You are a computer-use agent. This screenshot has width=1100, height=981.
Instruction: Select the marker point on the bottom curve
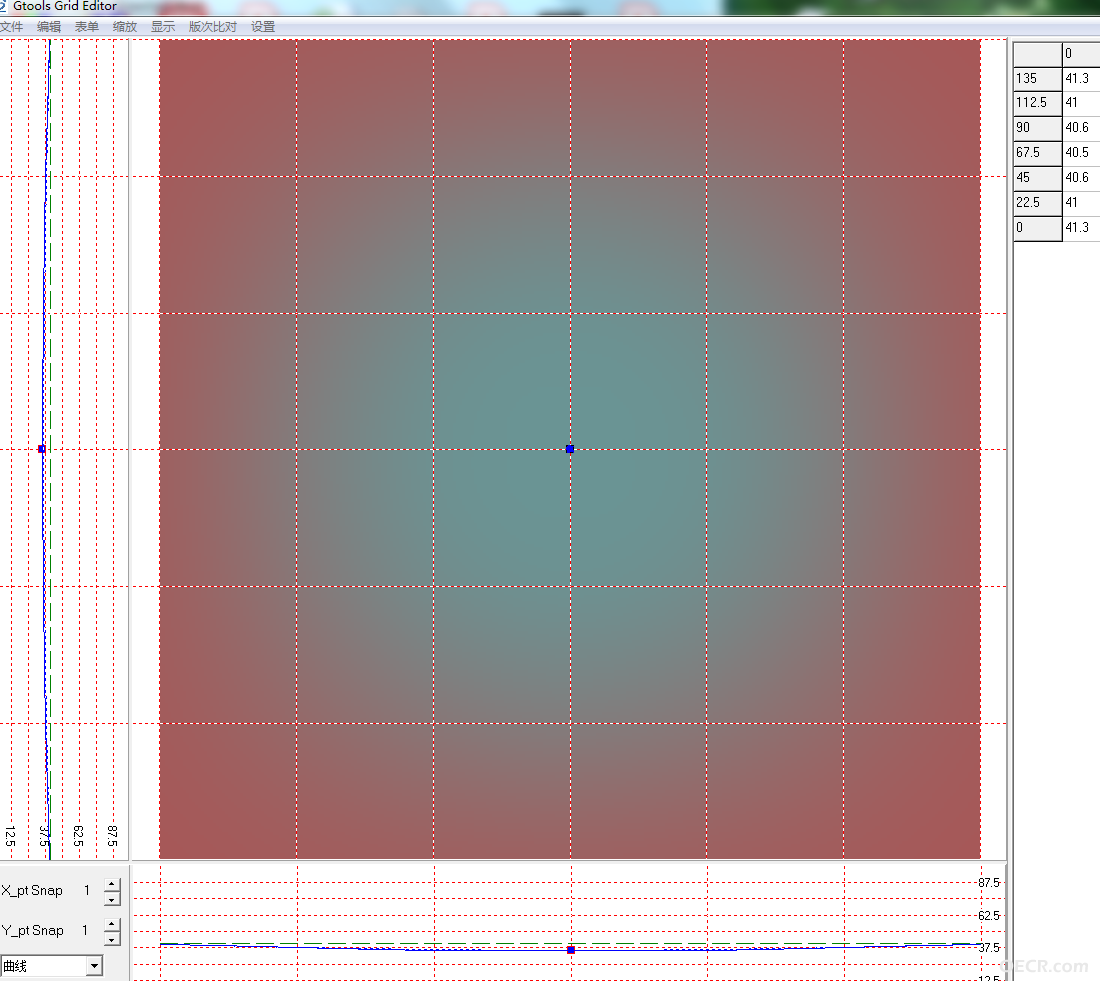(x=571, y=950)
